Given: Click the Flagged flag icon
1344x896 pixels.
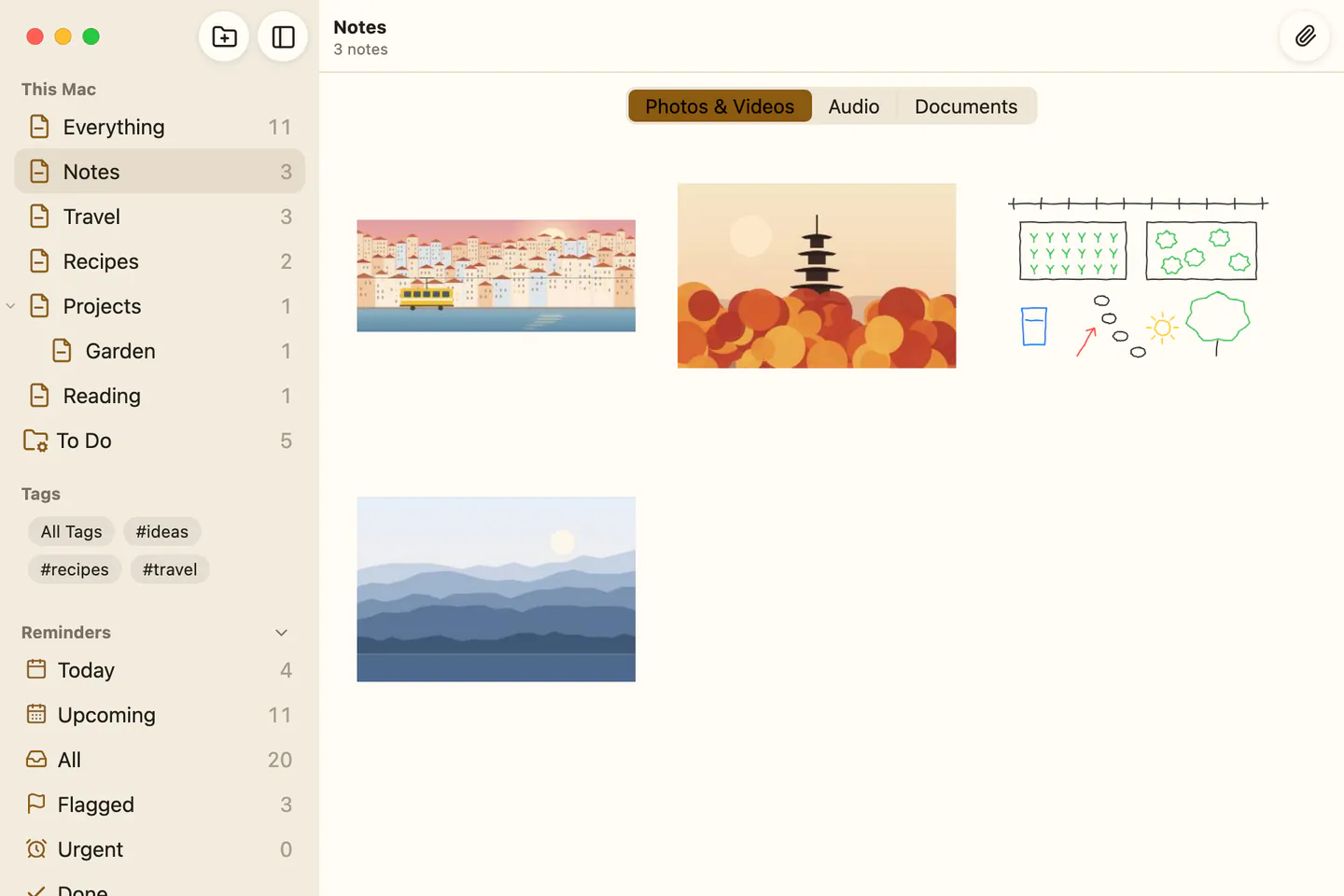Looking at the screenshot, I should click(36, 803).
